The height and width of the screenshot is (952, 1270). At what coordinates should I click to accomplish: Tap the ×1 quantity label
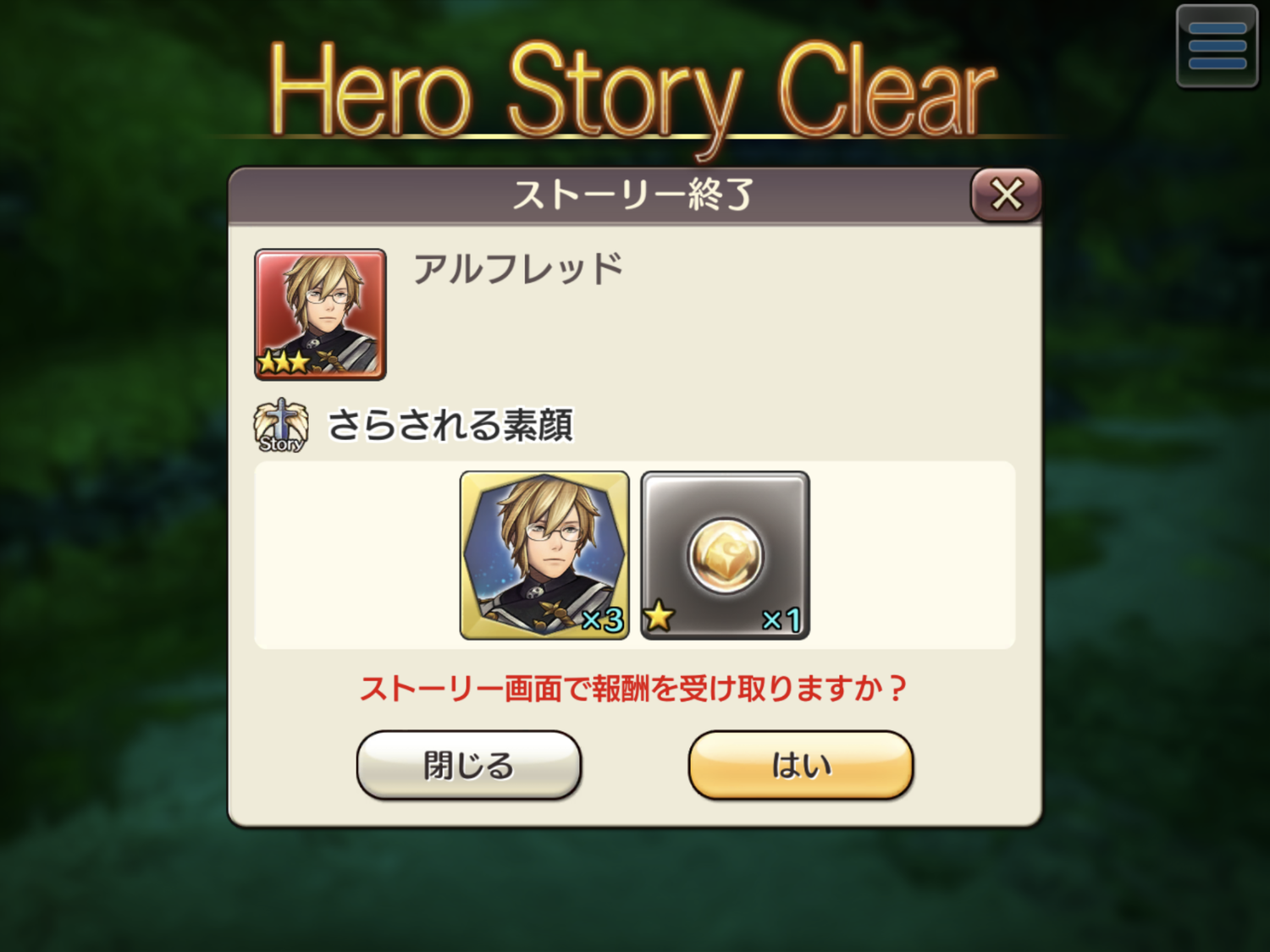[781, 620]
